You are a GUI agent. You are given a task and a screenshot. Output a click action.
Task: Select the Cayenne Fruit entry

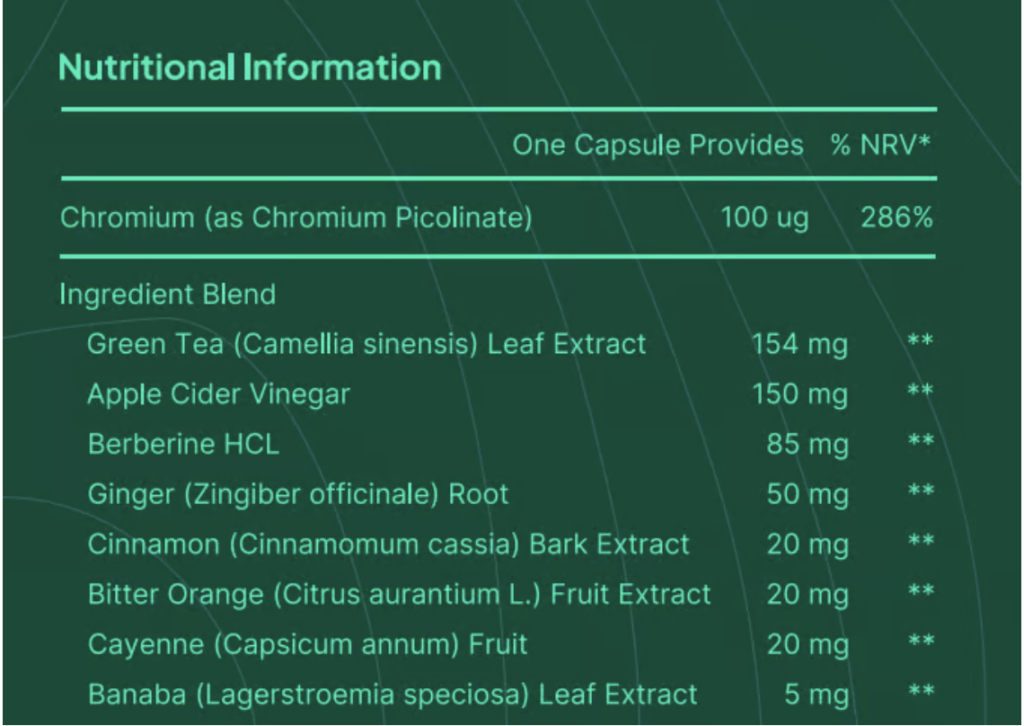[x=307, y=644]
